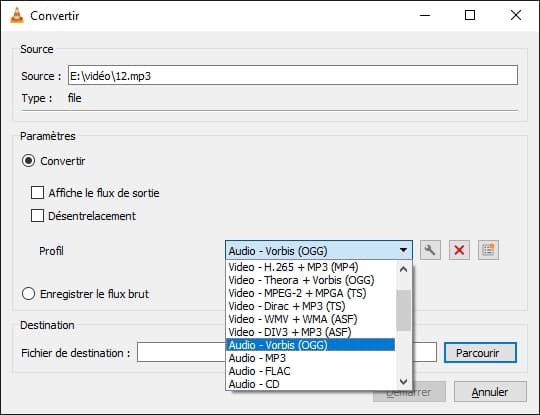Click the Annuler button
The width and height of the screenshot is (540, 415).
(490, 392)
